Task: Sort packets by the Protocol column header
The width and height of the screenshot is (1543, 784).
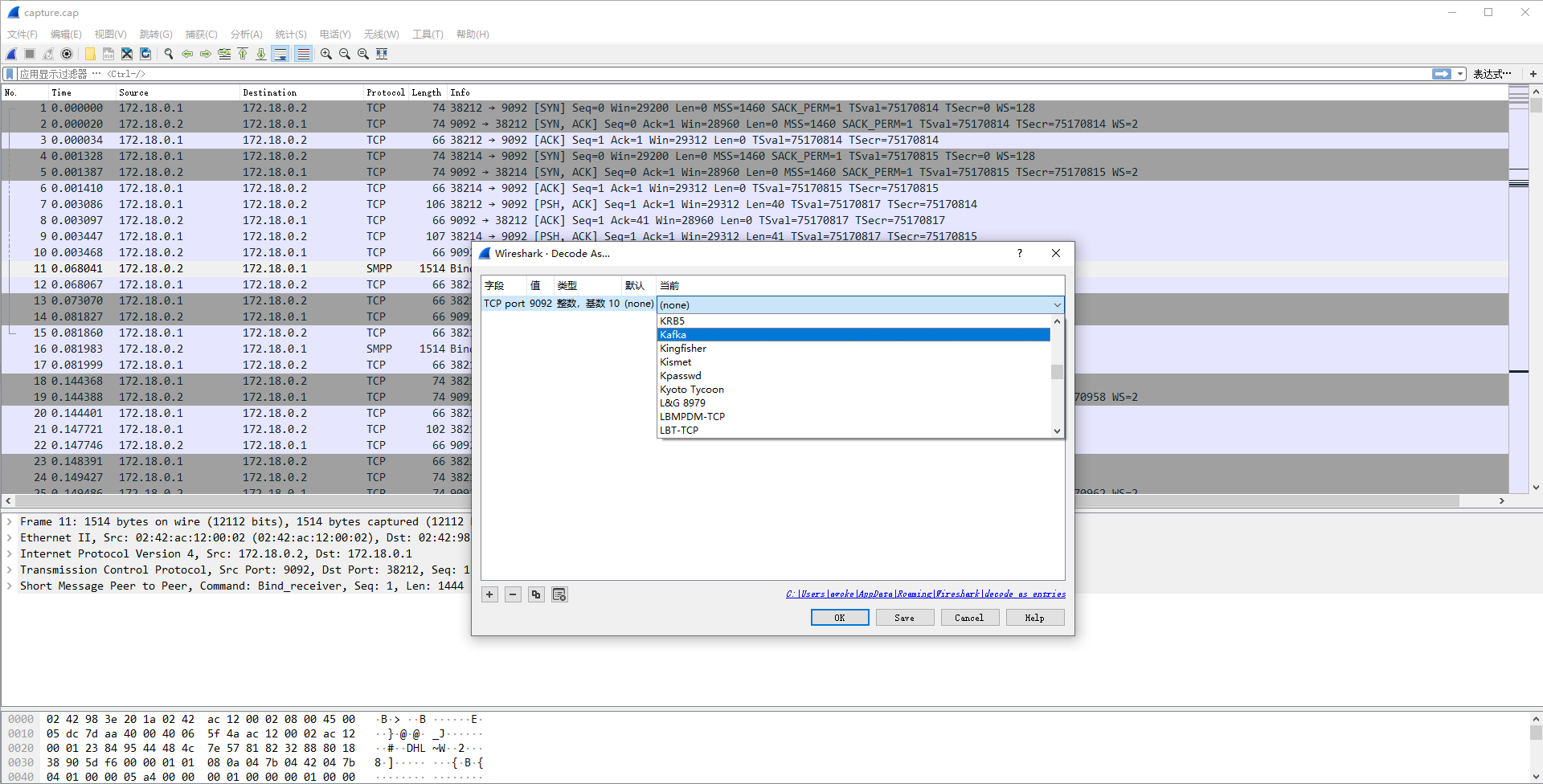Action: pyautogui.click(x=386, y=92)
